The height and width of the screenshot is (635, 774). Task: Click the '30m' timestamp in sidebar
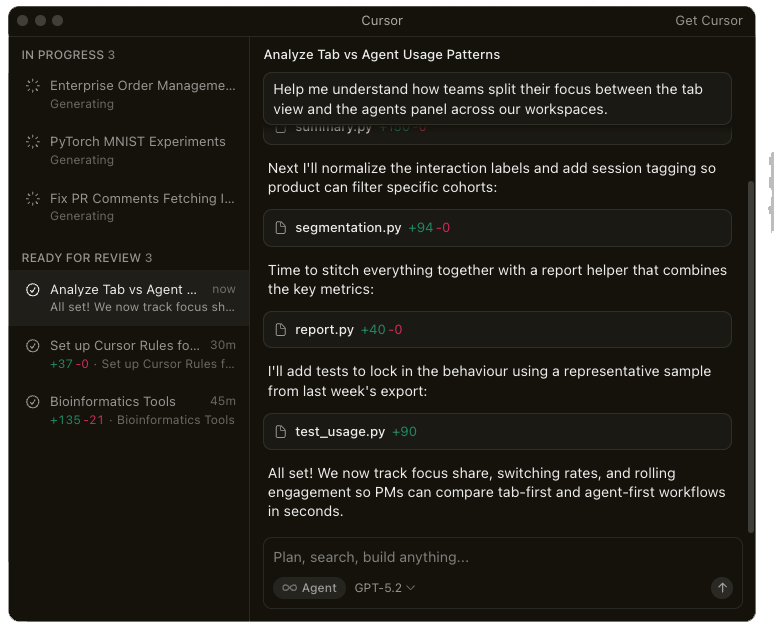pos(223,345)
